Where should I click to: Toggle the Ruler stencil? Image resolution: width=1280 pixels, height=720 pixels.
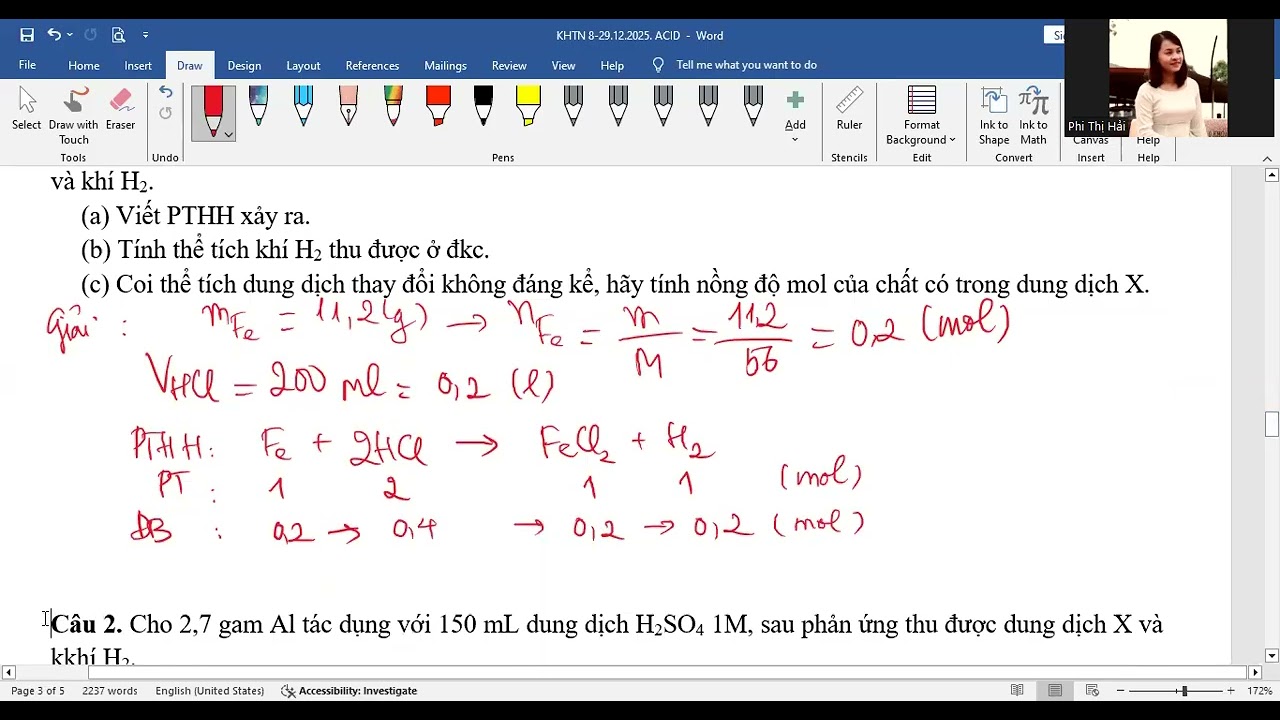849,109
